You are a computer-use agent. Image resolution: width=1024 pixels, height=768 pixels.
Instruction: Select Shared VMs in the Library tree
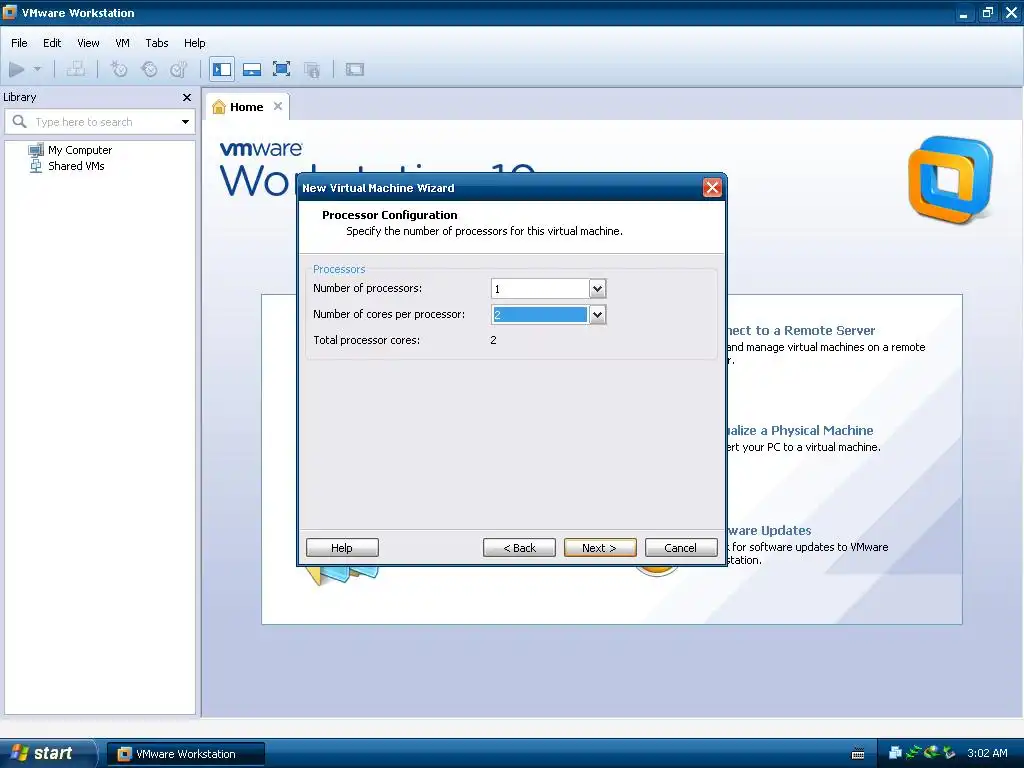[76, 166]
